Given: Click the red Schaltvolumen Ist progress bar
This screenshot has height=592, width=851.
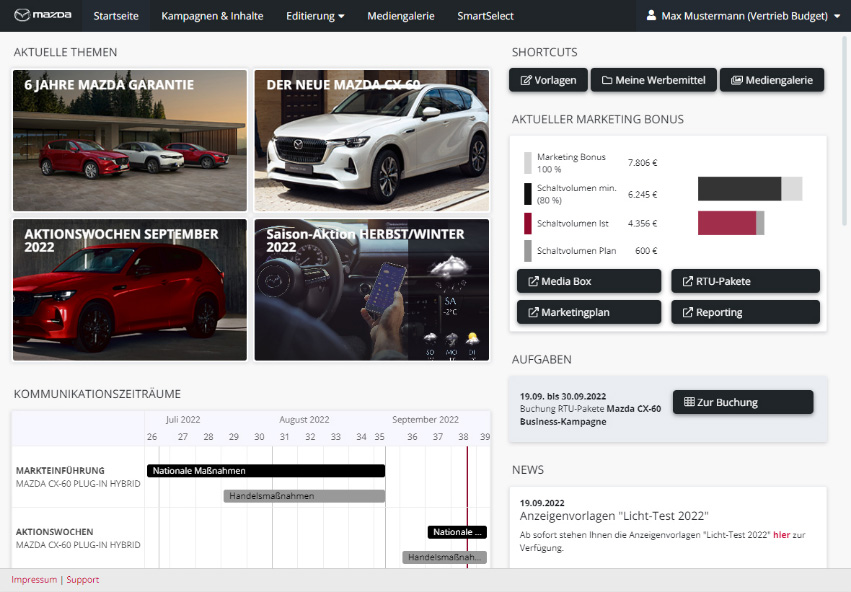Looking at the screenshot, I should [727, 223].
